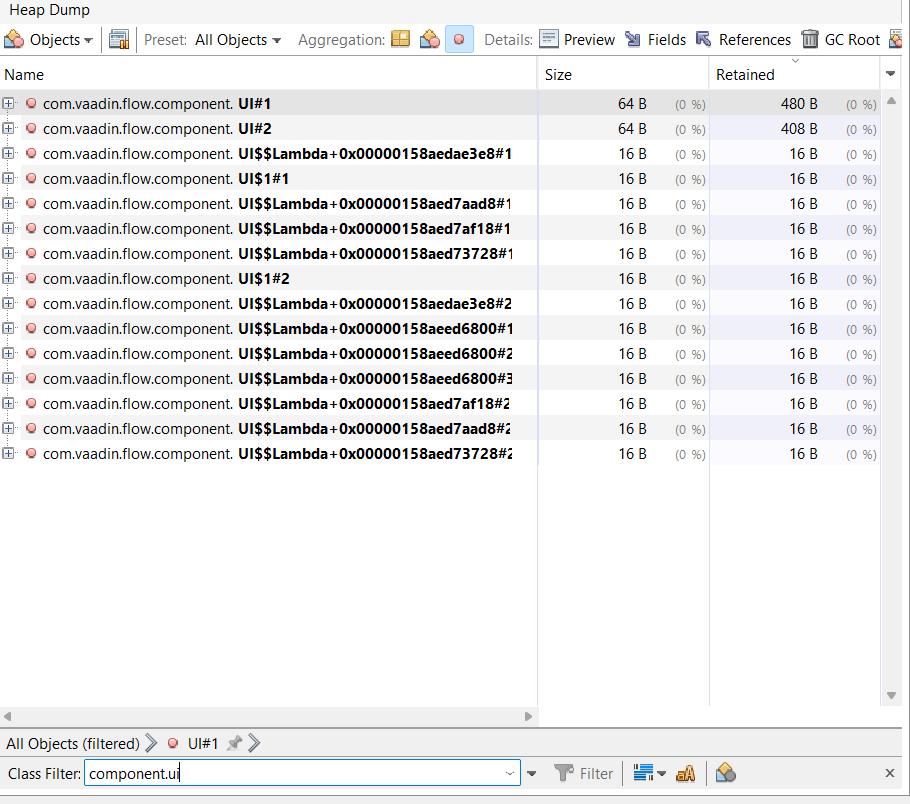Select the UI$1#2 object row
The width and height of the screenshot is (910, 804).
click(x=265, y=279)
